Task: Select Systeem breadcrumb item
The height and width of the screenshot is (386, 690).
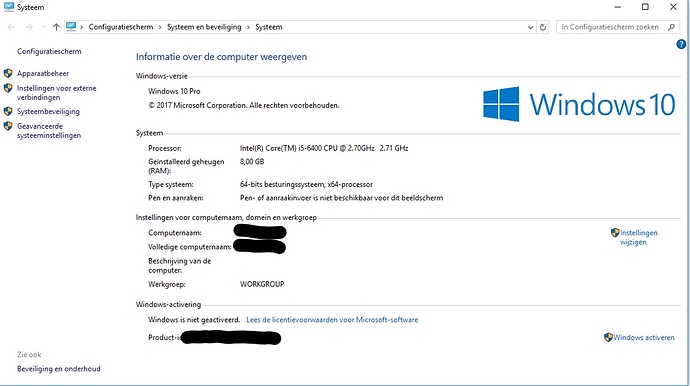Action: tap(269, 27)
